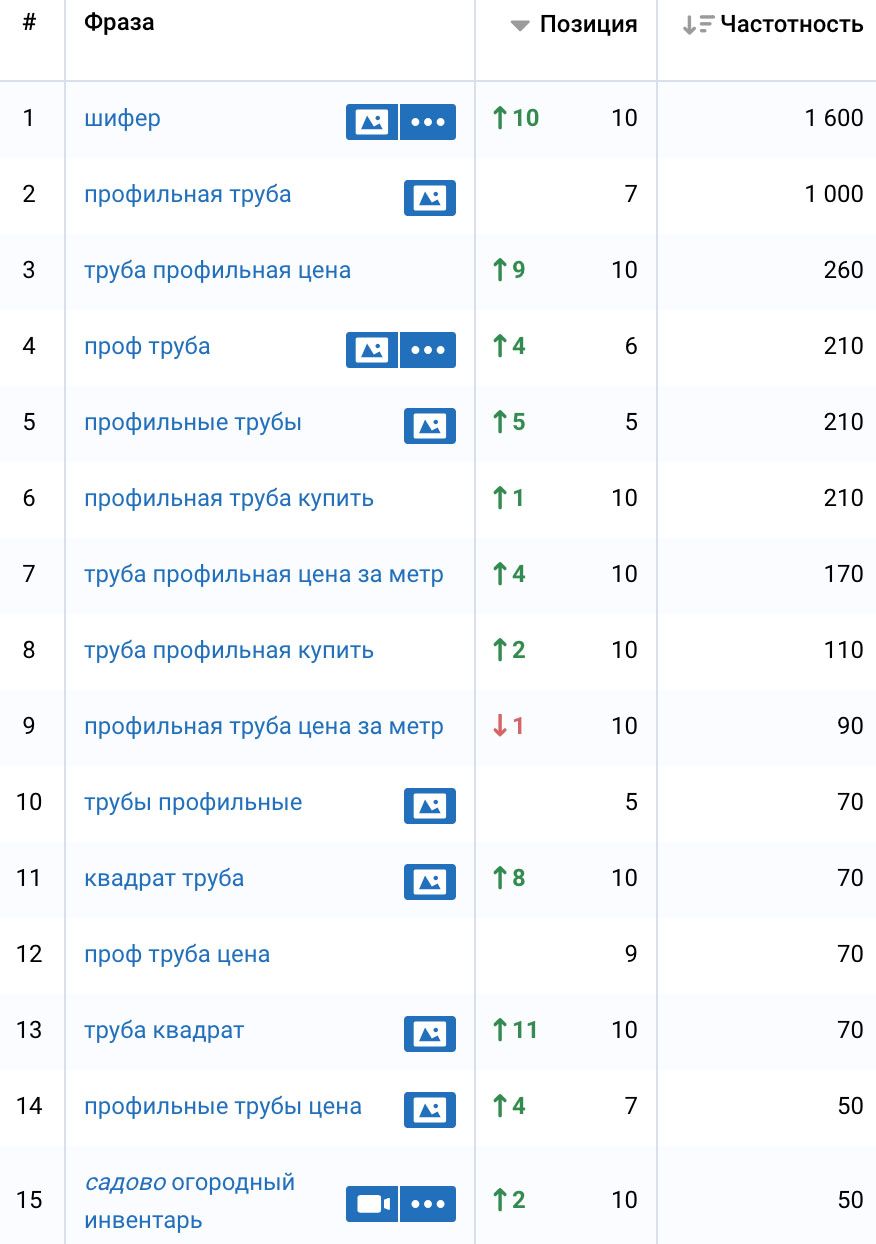The image size is (876, 1244).
Task: Click image icon in квадрат труба row
Action: point(429,881)
